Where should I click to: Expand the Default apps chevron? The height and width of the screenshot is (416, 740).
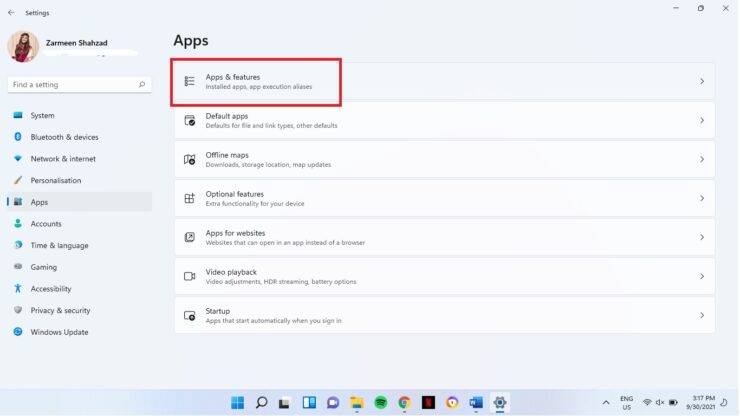(702, 120)
